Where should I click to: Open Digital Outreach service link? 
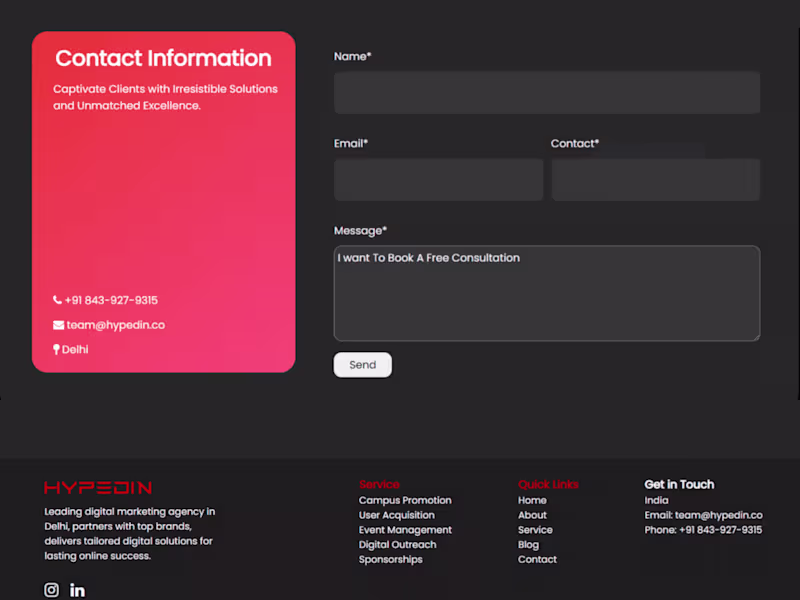[x=397, y=545]
